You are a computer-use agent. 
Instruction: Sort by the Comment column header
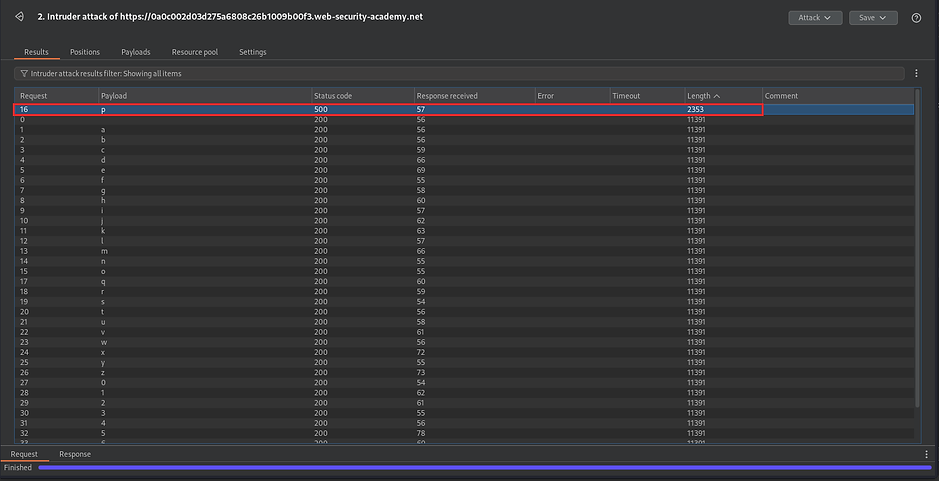838,96
